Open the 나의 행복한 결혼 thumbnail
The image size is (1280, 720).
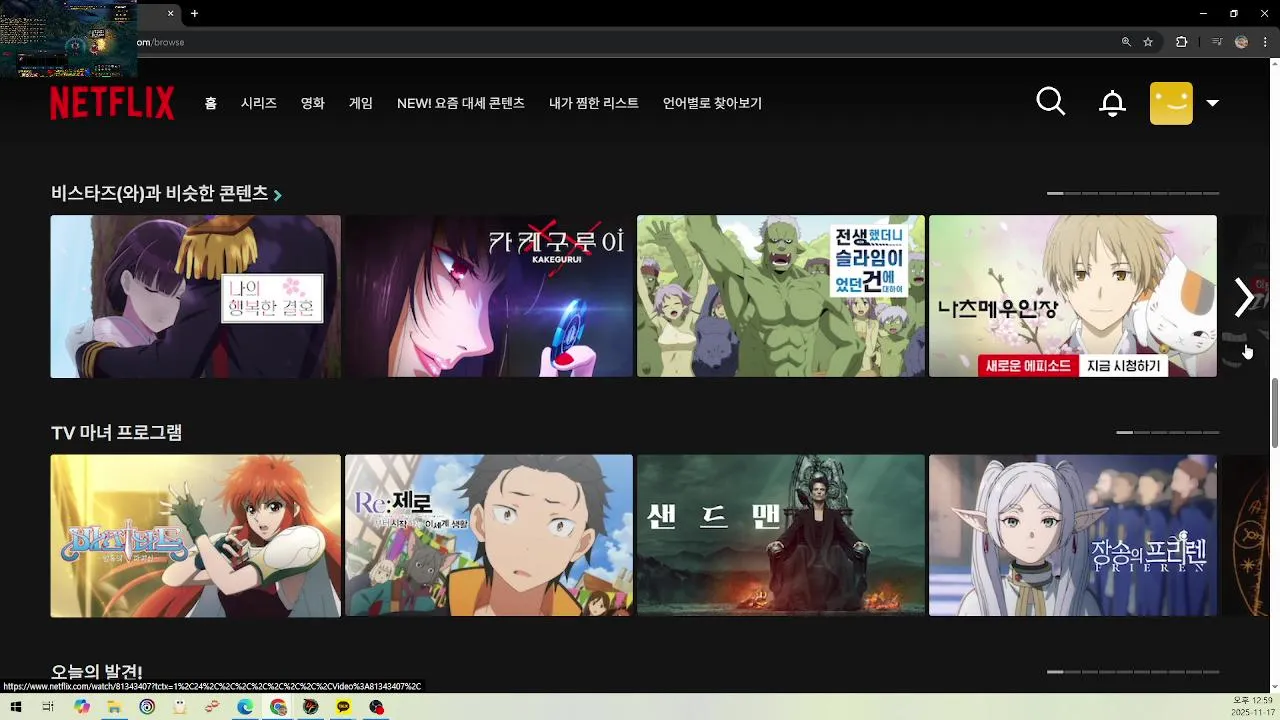click(x=196, y=297)
